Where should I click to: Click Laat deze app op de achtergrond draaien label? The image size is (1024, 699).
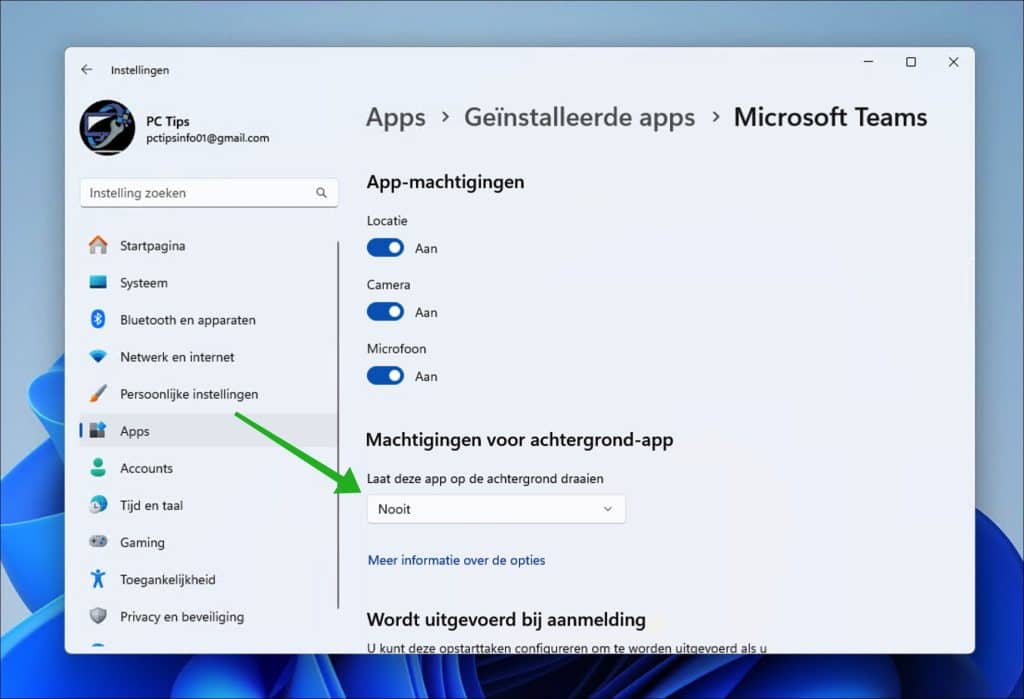[x=485, y=479]
